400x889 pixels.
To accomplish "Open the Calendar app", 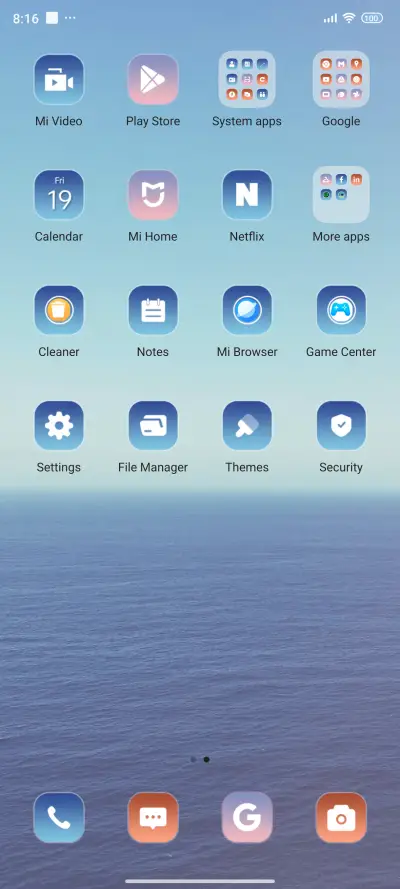I will coord(59,195).
